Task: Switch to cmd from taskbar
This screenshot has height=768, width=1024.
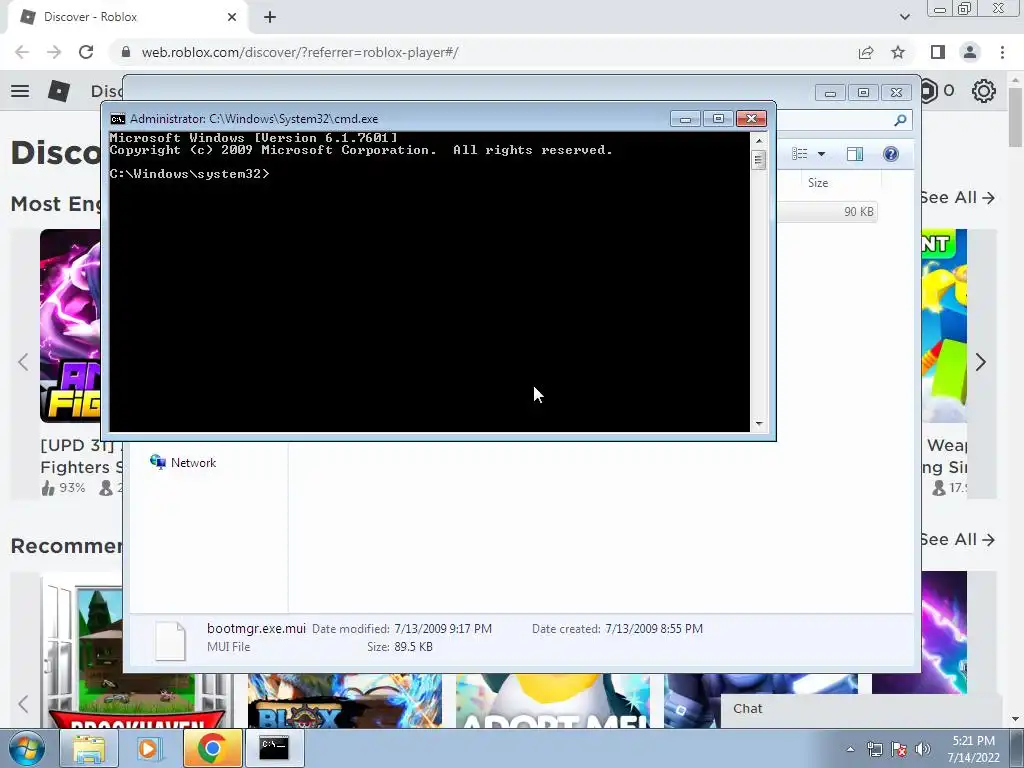Action: coord(274,748)
